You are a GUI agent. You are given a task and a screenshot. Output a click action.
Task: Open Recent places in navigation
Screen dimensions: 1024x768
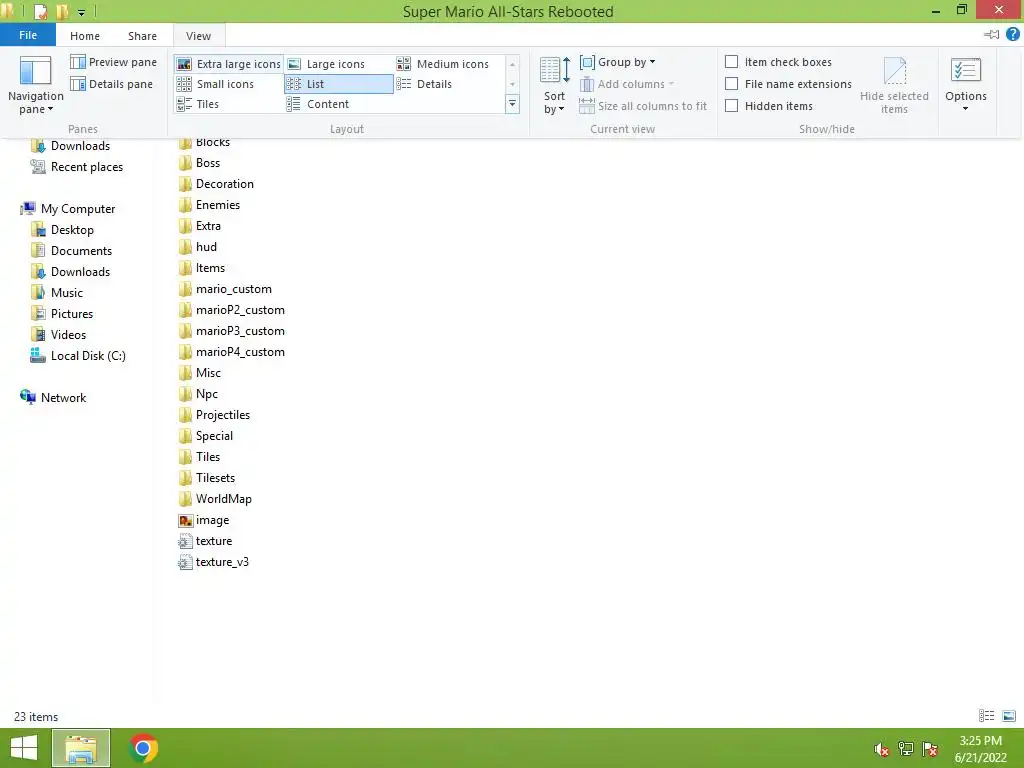tap(77, 167)
